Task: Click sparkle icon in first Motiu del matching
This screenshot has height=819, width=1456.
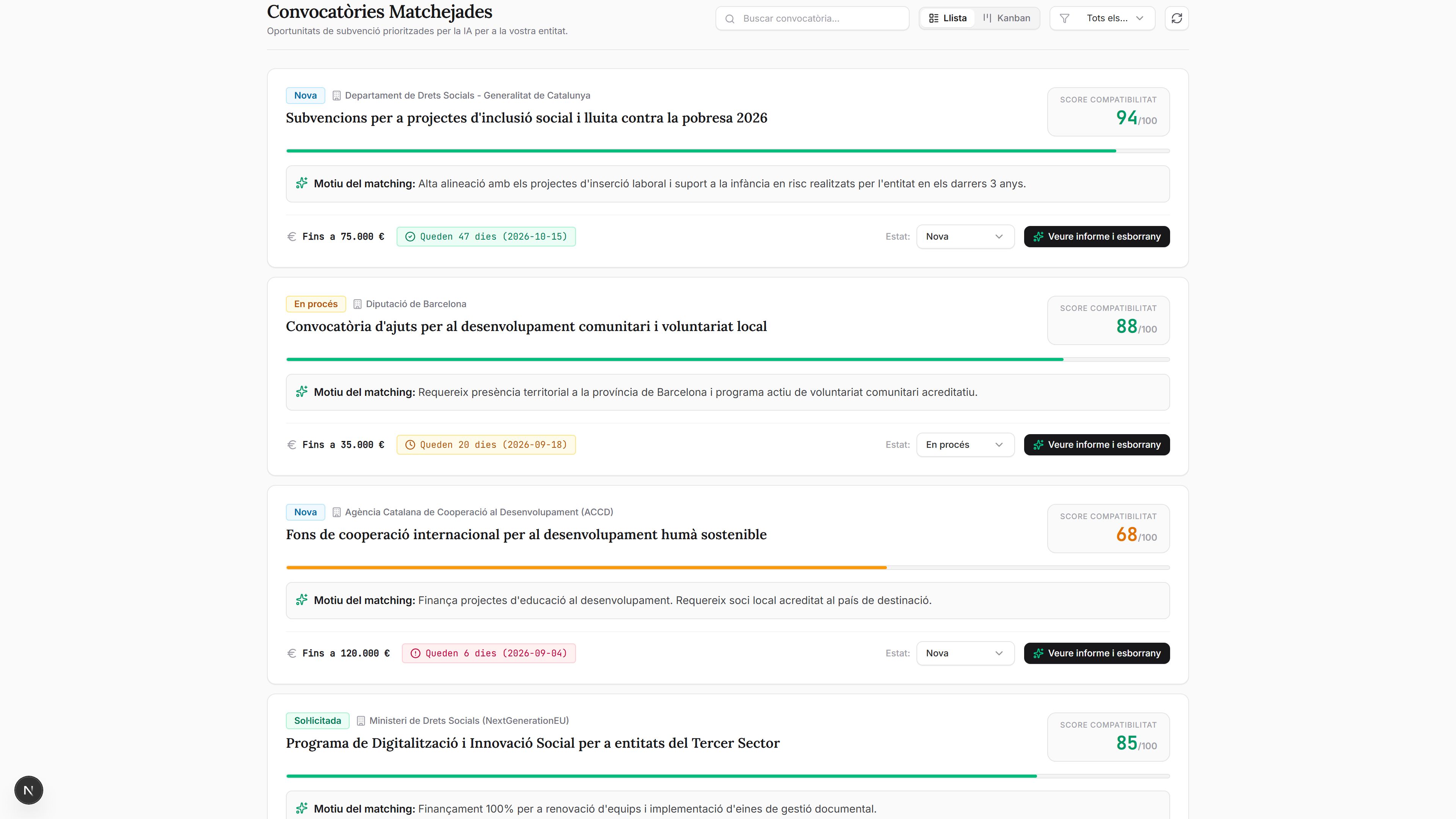Action: pos(302,183)
